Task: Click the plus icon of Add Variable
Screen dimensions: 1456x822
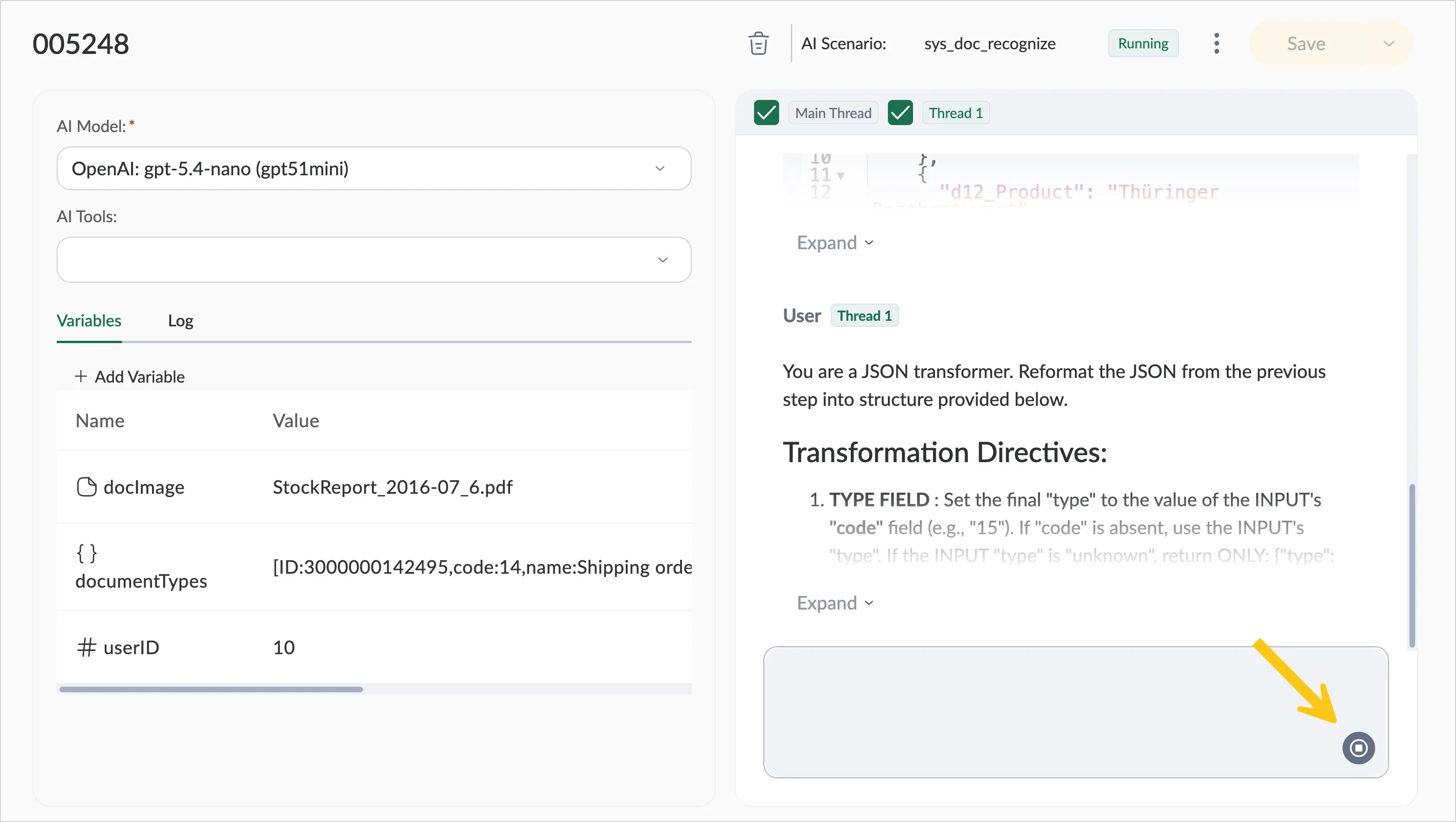Action: click(81, 377)
